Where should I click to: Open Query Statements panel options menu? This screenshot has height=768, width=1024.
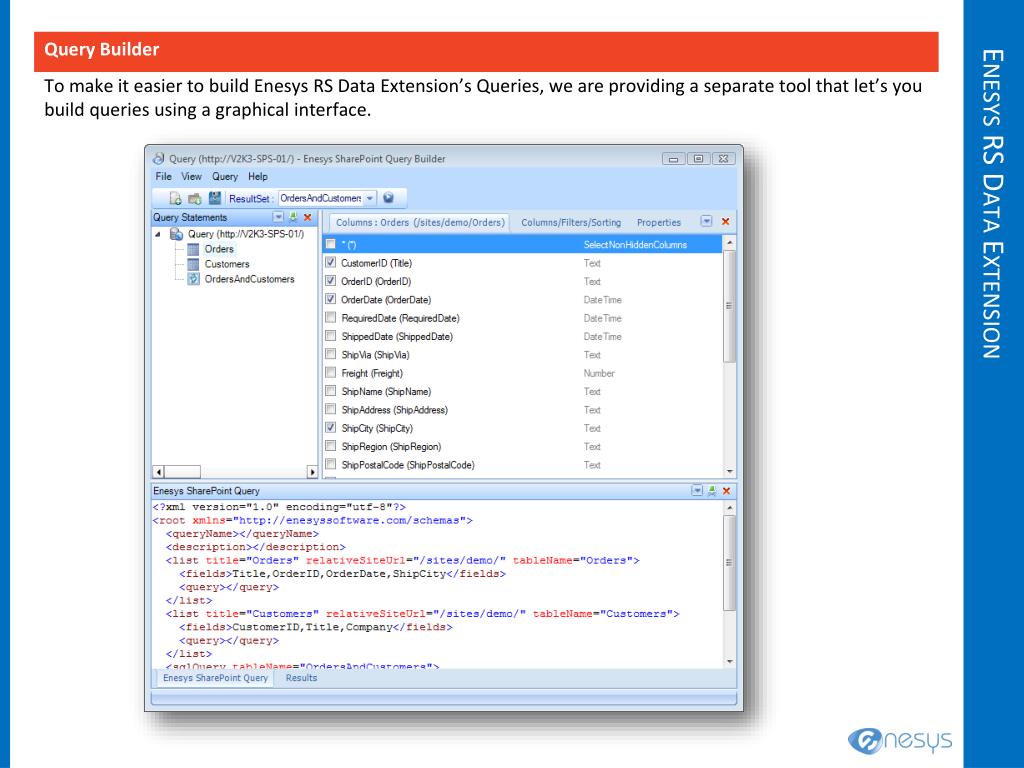(x=278, y=217)
